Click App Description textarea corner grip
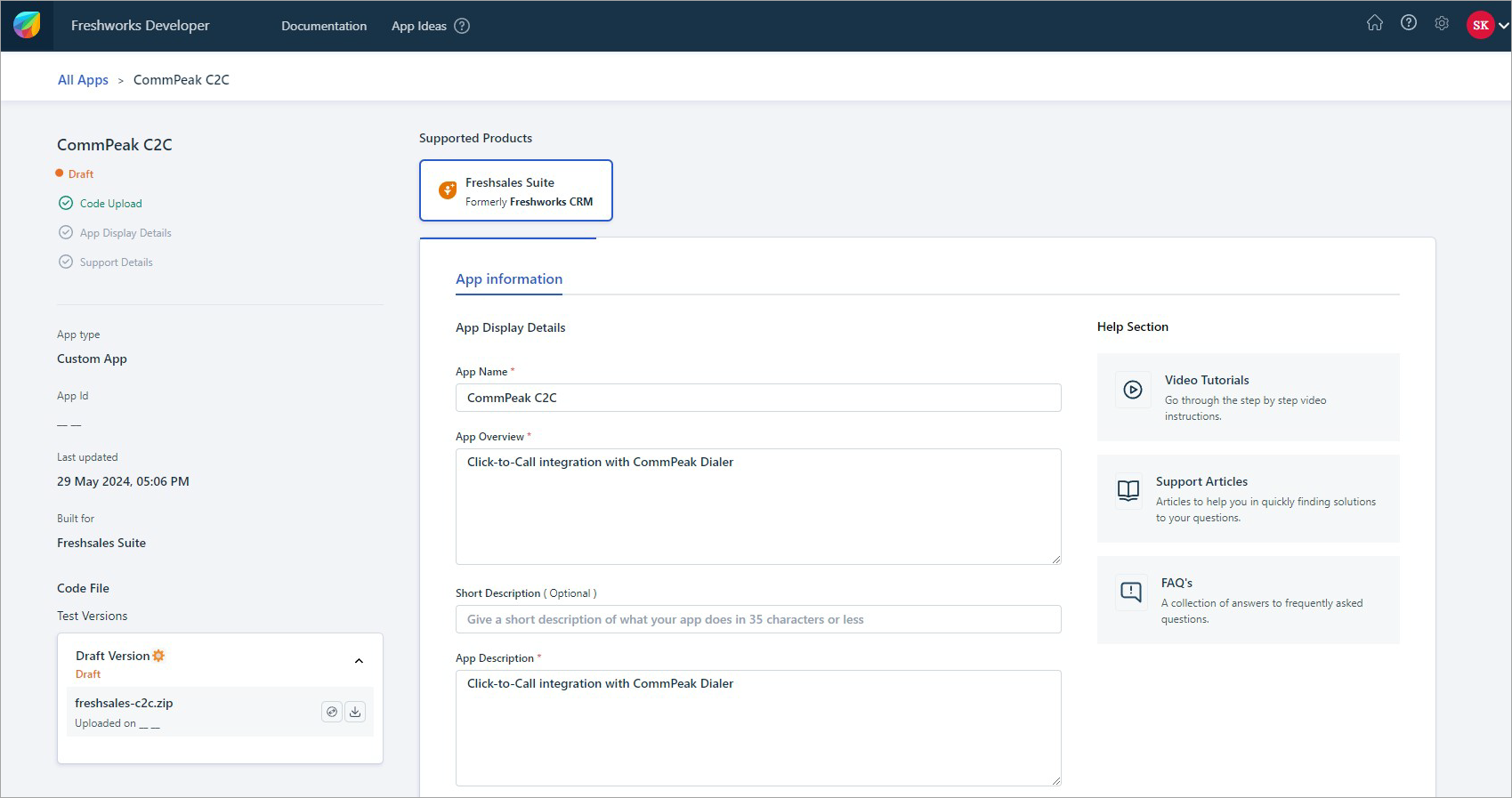The width and height of the screenshot is (1512, 798). tap(1056, 781)
